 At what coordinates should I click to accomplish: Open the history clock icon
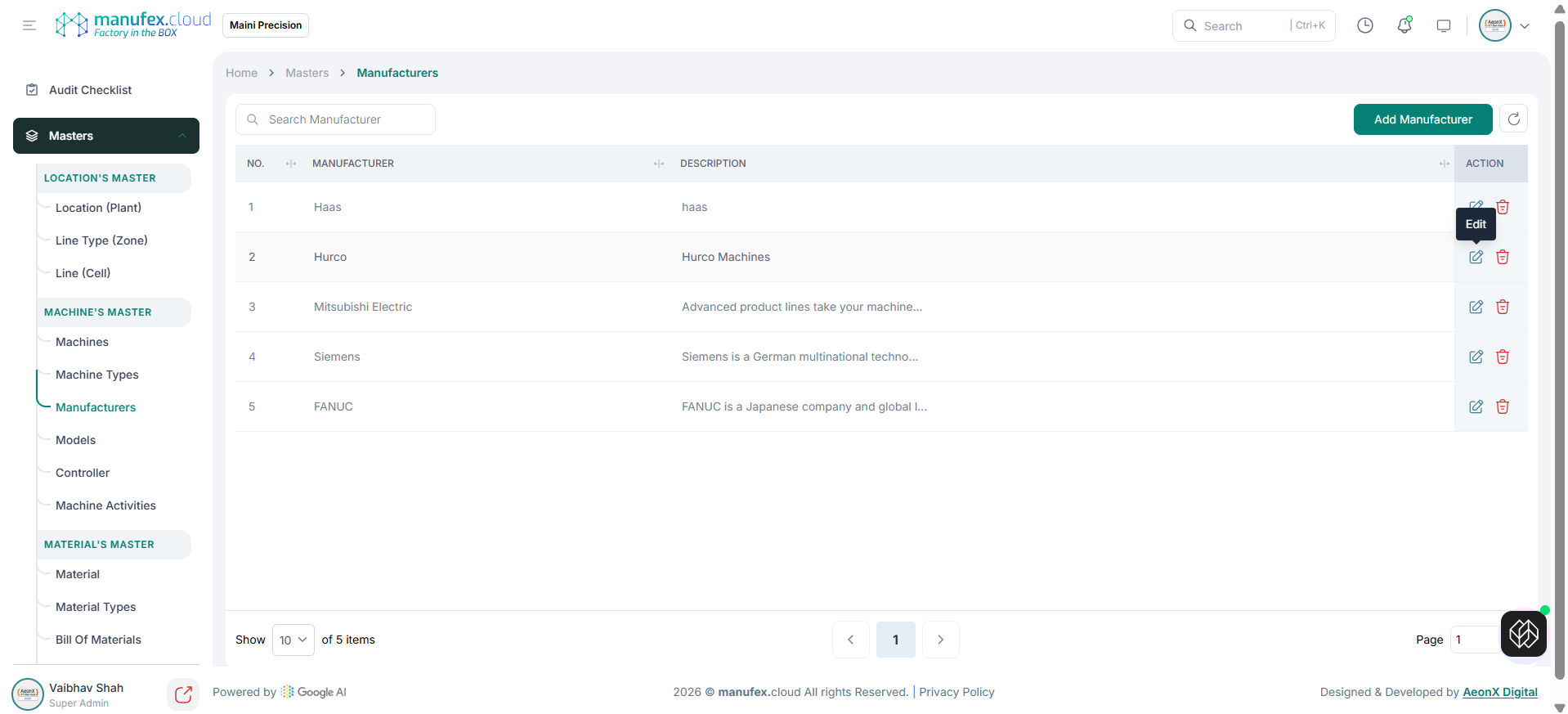coord(1364,25)
